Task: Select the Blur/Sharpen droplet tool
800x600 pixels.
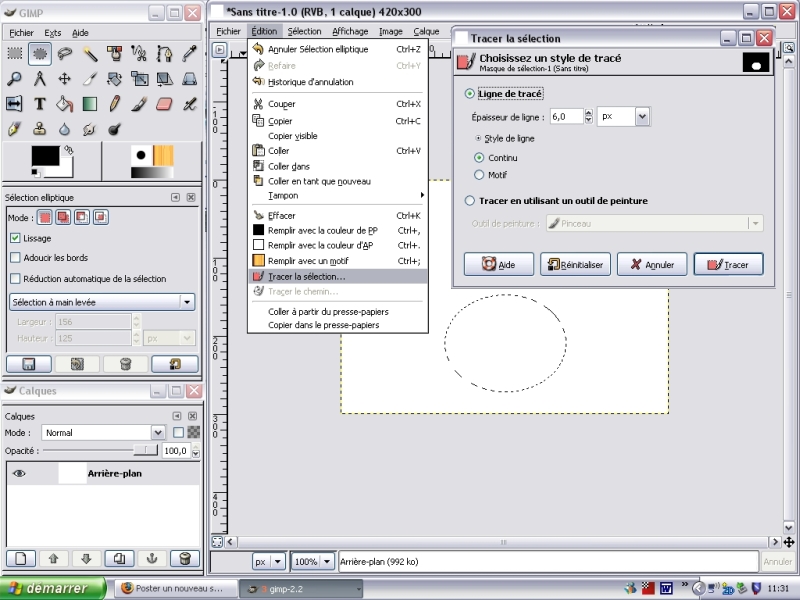Action: click(x=64, y=129)
